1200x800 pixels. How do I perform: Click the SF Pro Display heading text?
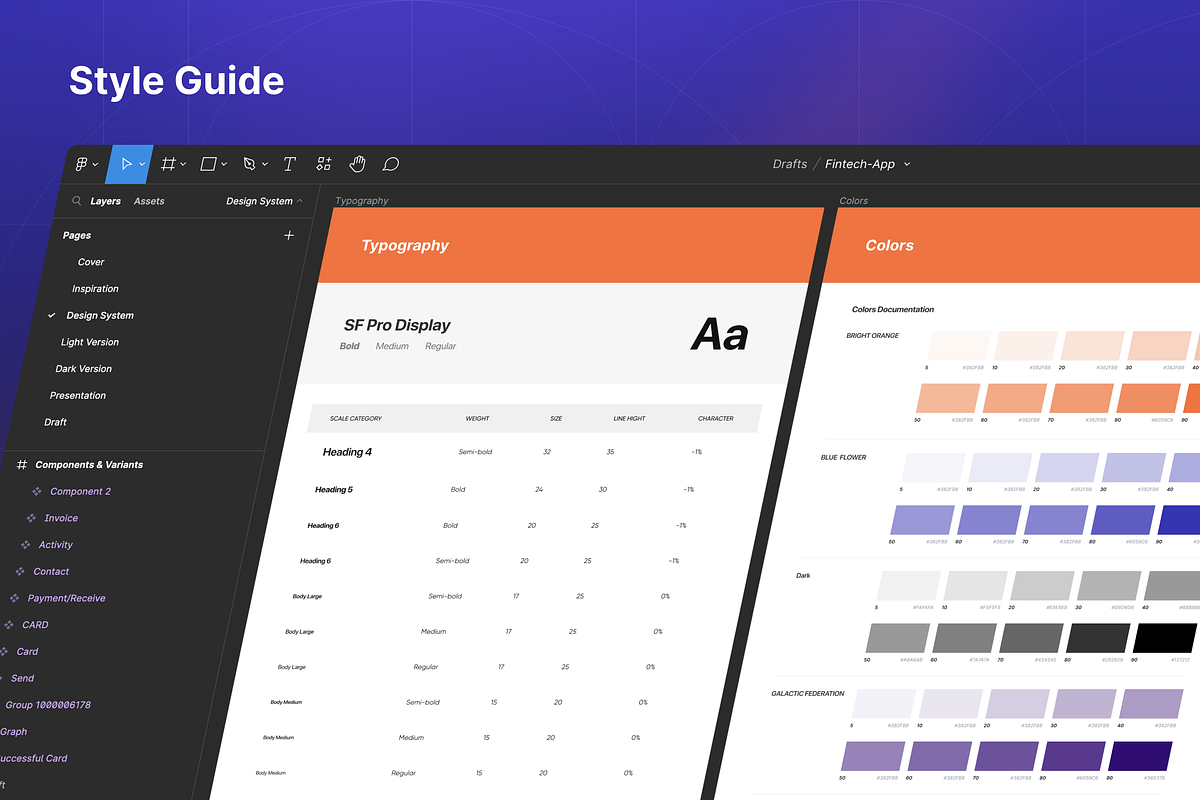click(x=397, y=325)
